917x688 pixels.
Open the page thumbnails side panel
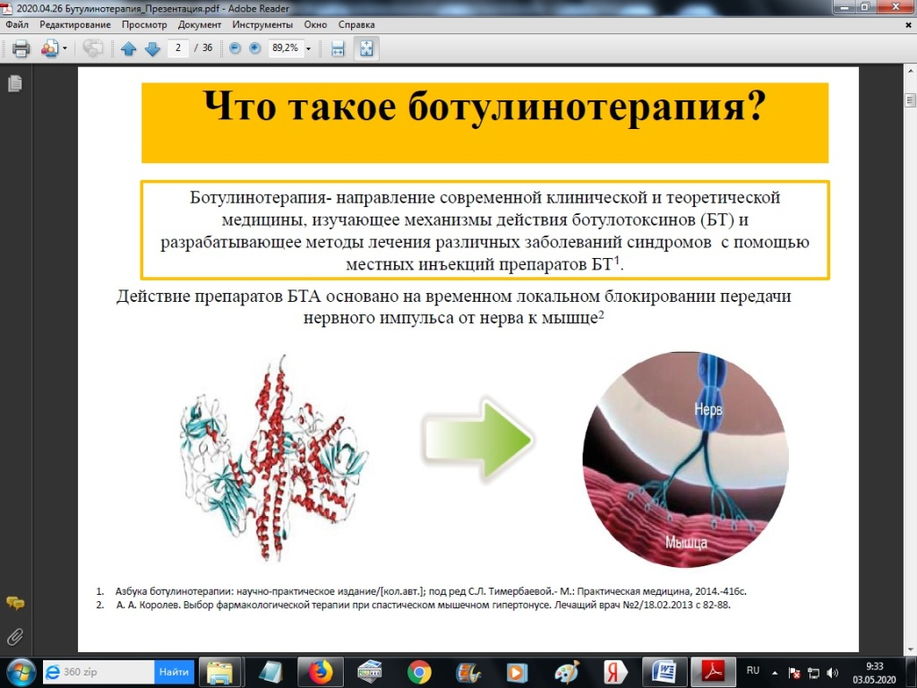click(x=14, y=84)
